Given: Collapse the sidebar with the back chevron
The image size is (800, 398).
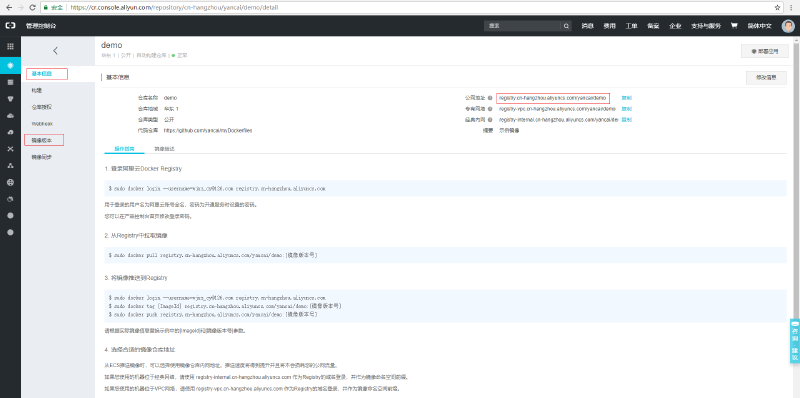Looking at the screenshot, I should coord(56,51).
